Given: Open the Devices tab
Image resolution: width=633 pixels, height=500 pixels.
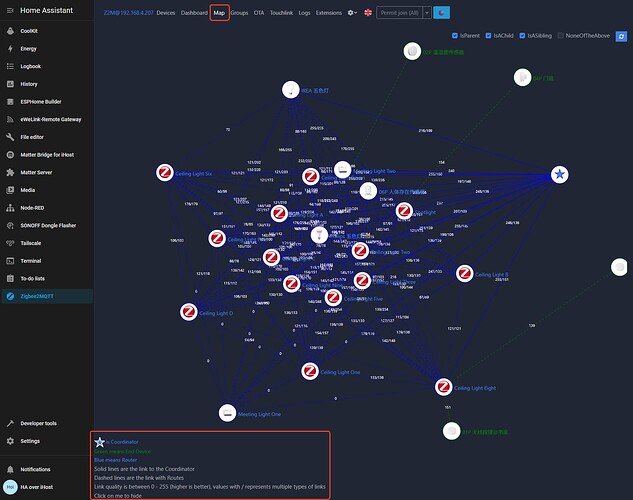Looking at the screenshot, I should click(x=166, y=13).
